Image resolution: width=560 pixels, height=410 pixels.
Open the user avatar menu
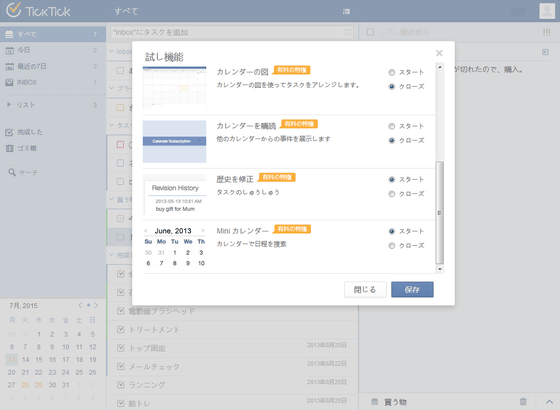click(x=547, y=11)
